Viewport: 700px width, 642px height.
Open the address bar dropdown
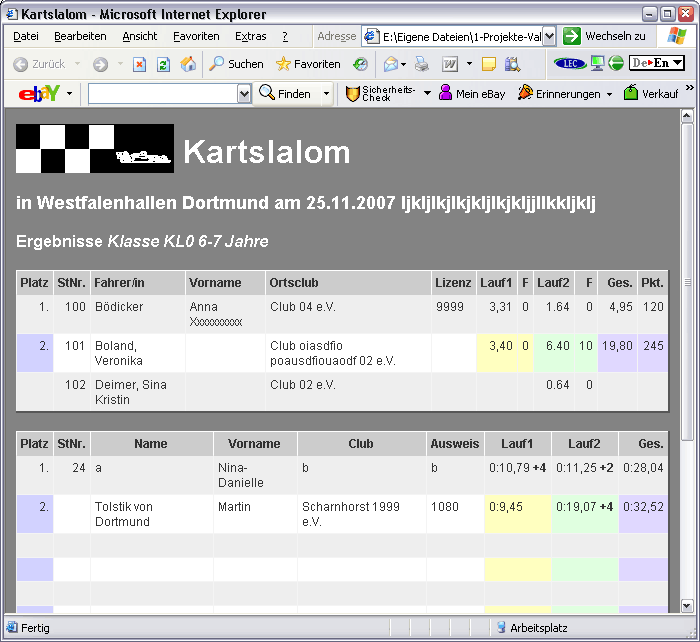coord(550,37)
